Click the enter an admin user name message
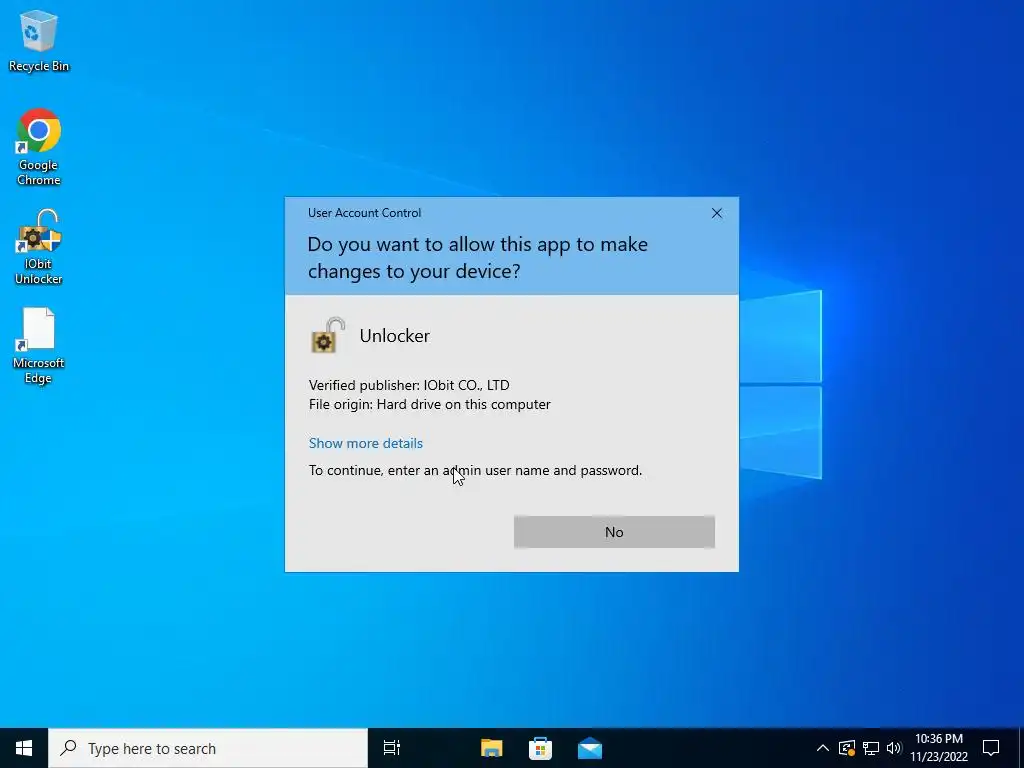The height and width of the screenshot is (768, 1024). (475, 470)
